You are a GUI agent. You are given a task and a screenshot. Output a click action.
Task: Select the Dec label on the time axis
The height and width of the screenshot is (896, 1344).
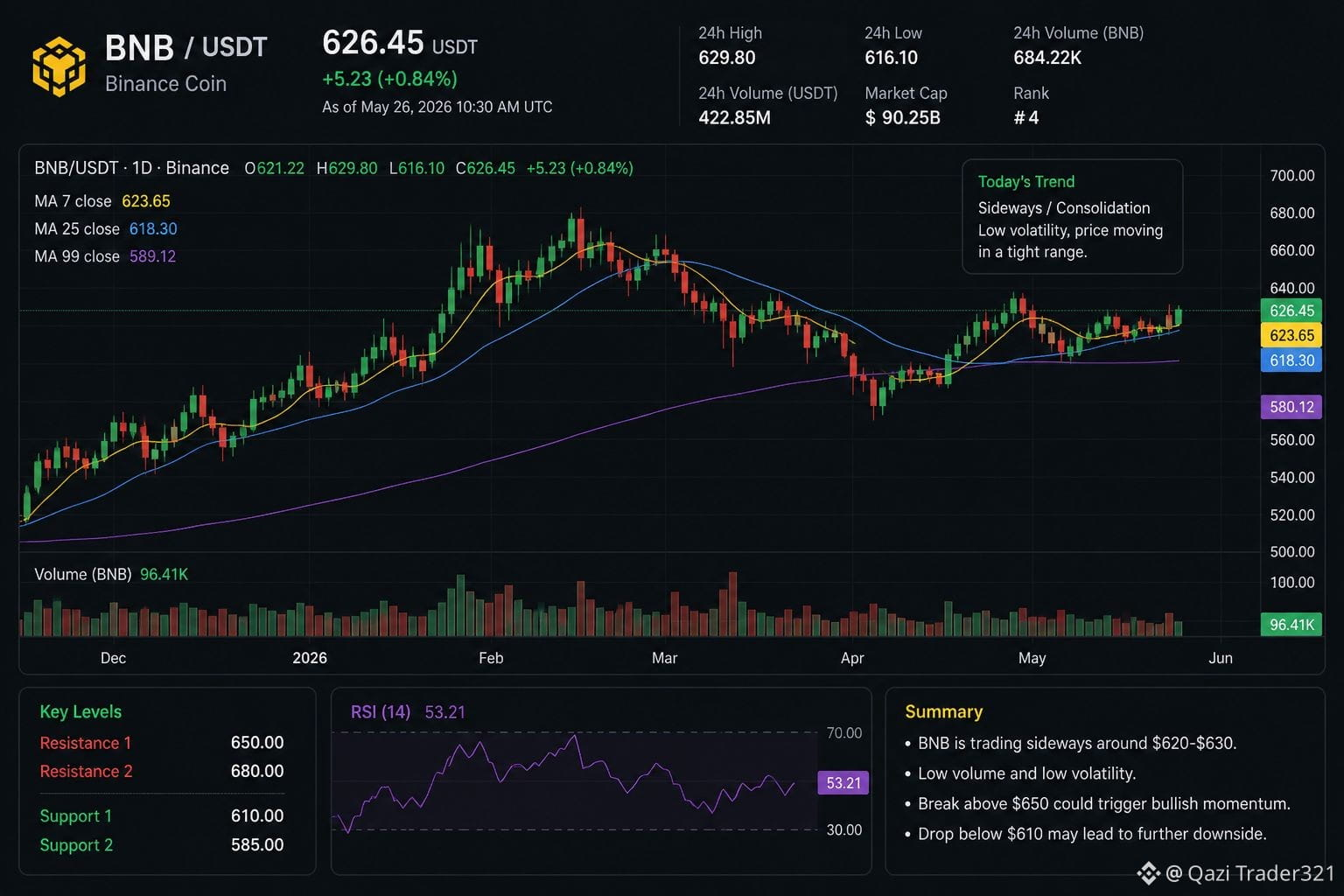click(x=113, y=658)
